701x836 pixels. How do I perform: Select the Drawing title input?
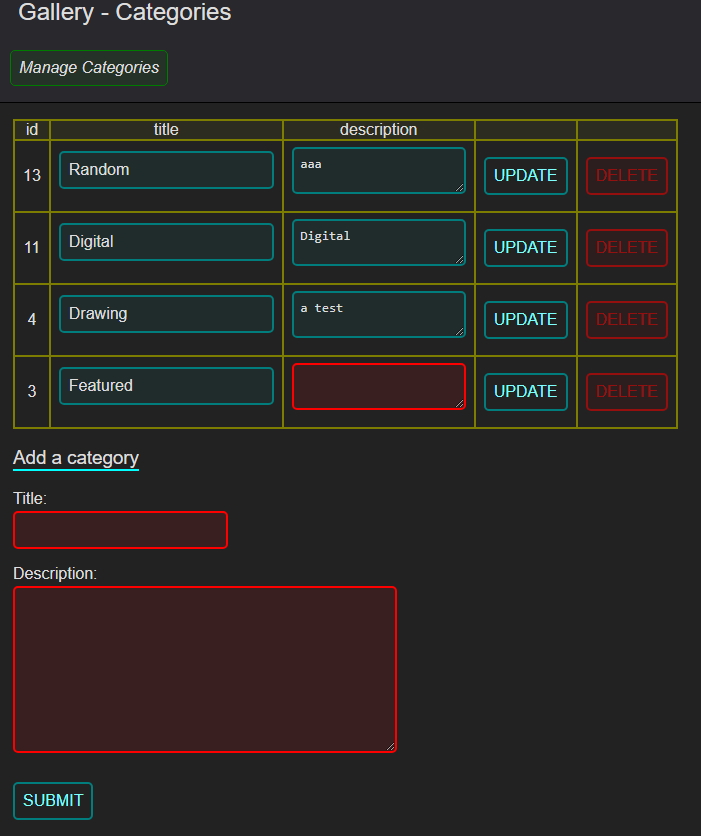click(166, 314)
